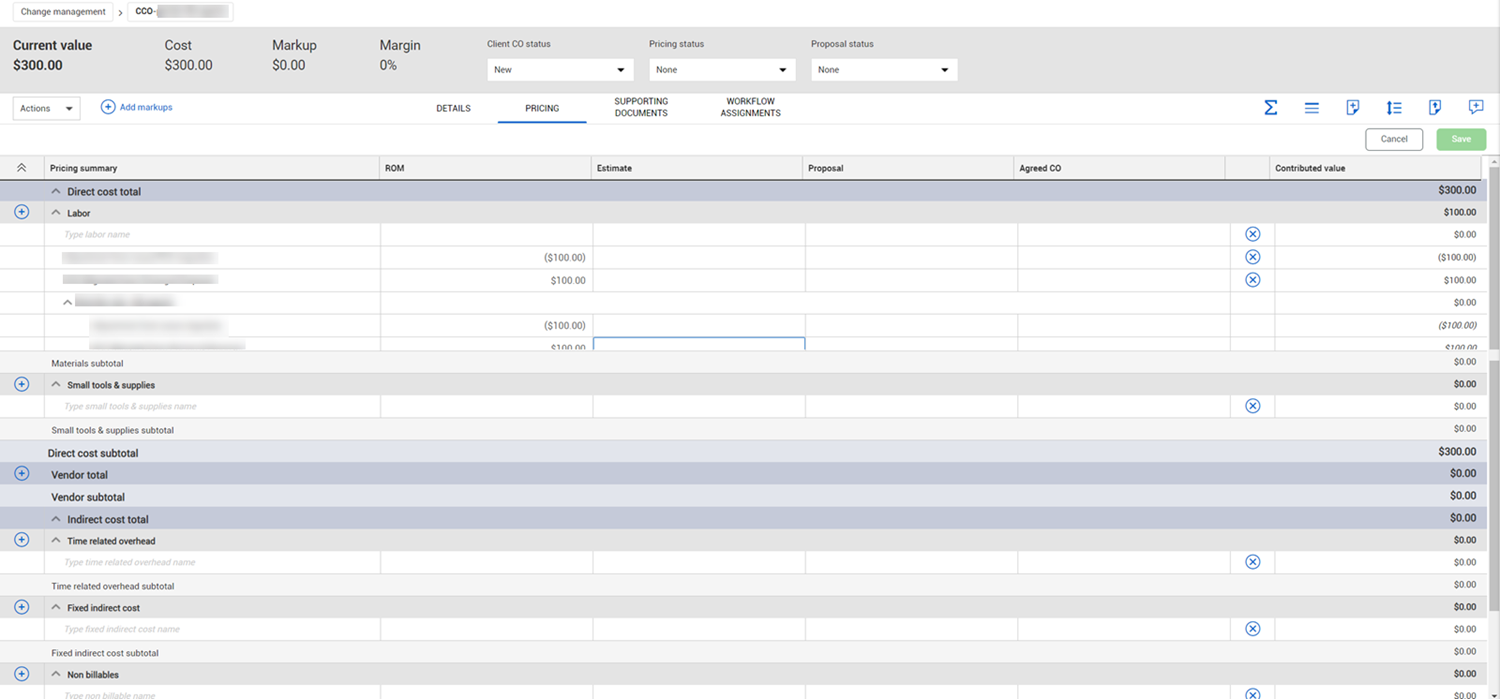Open the Actions dropdown
Image resolution: width=1500 pixels, height=699 pixels.
pyautogui.click(x=46, y=108)
